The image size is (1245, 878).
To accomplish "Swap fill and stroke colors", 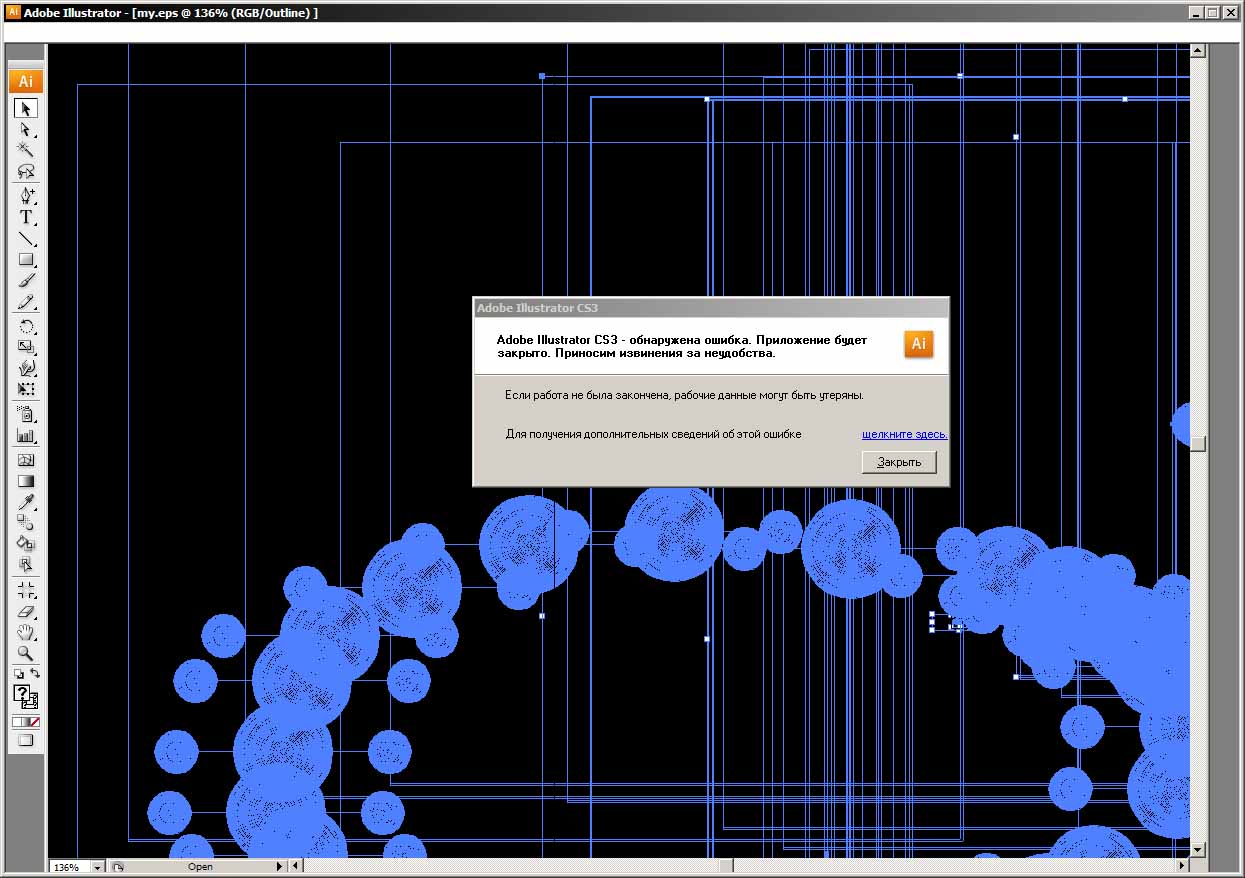I will (34, 674).
